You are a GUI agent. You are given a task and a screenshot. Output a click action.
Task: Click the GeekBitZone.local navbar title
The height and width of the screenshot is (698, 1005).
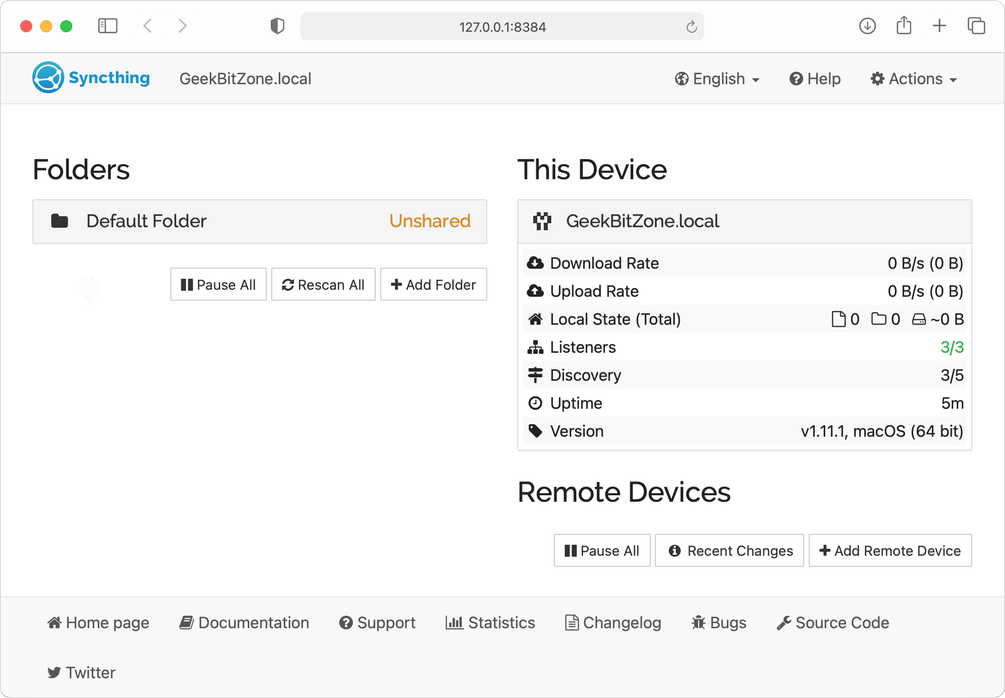point(245,79)
